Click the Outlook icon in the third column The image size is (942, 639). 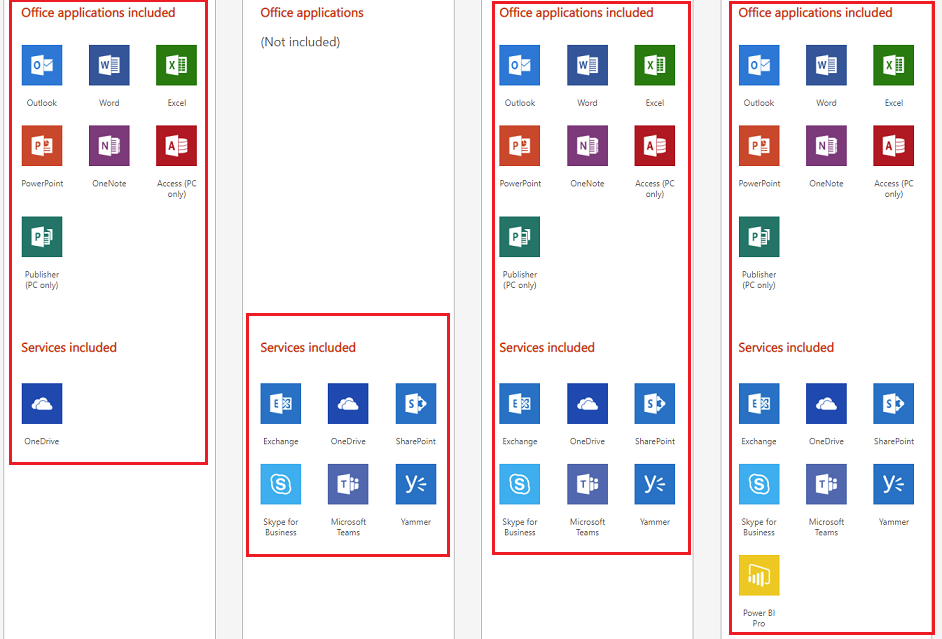pos(520,65)
